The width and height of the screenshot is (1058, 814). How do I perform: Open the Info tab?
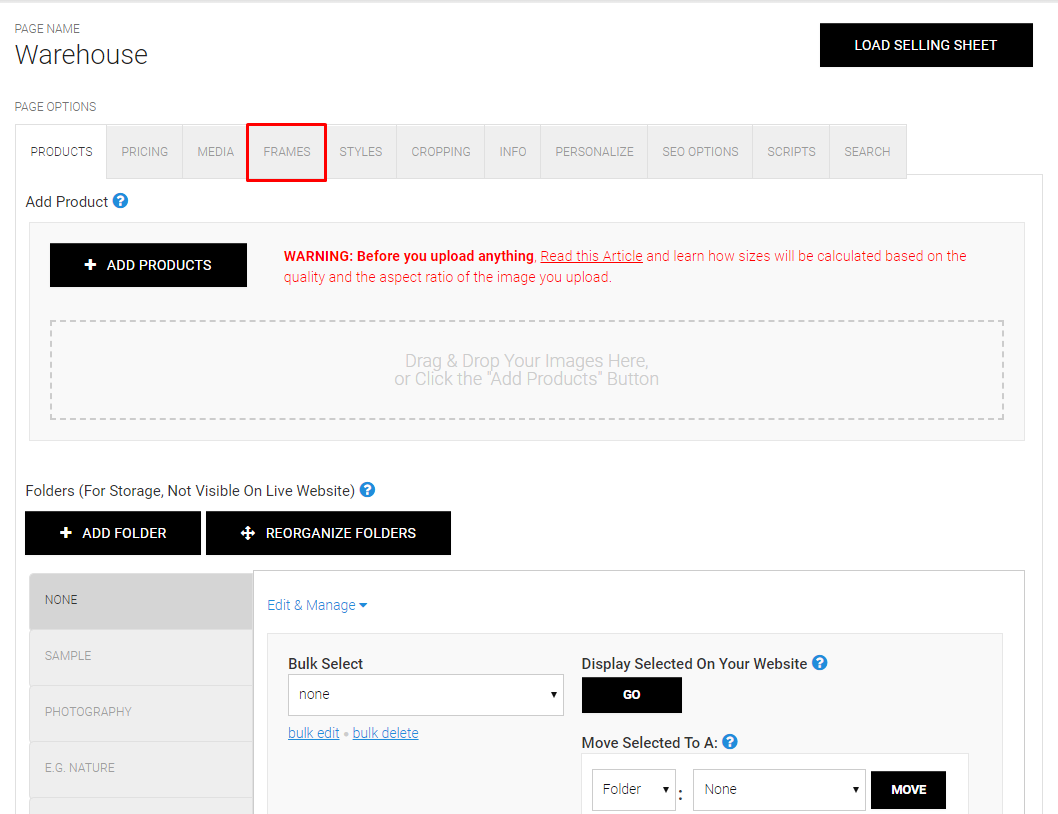pyautogui.click(x=513, y=152)
